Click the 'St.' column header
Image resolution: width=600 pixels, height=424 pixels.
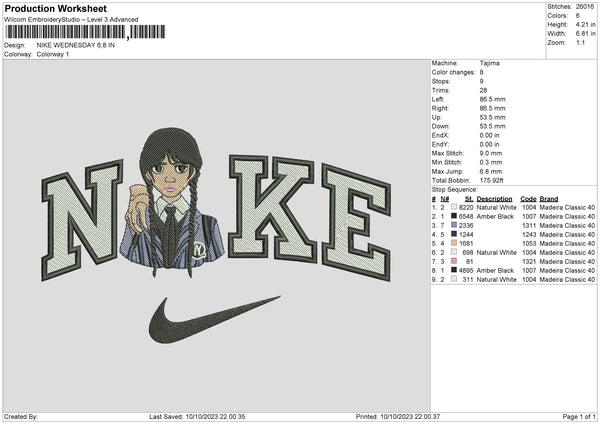click(x=469, y=199)
